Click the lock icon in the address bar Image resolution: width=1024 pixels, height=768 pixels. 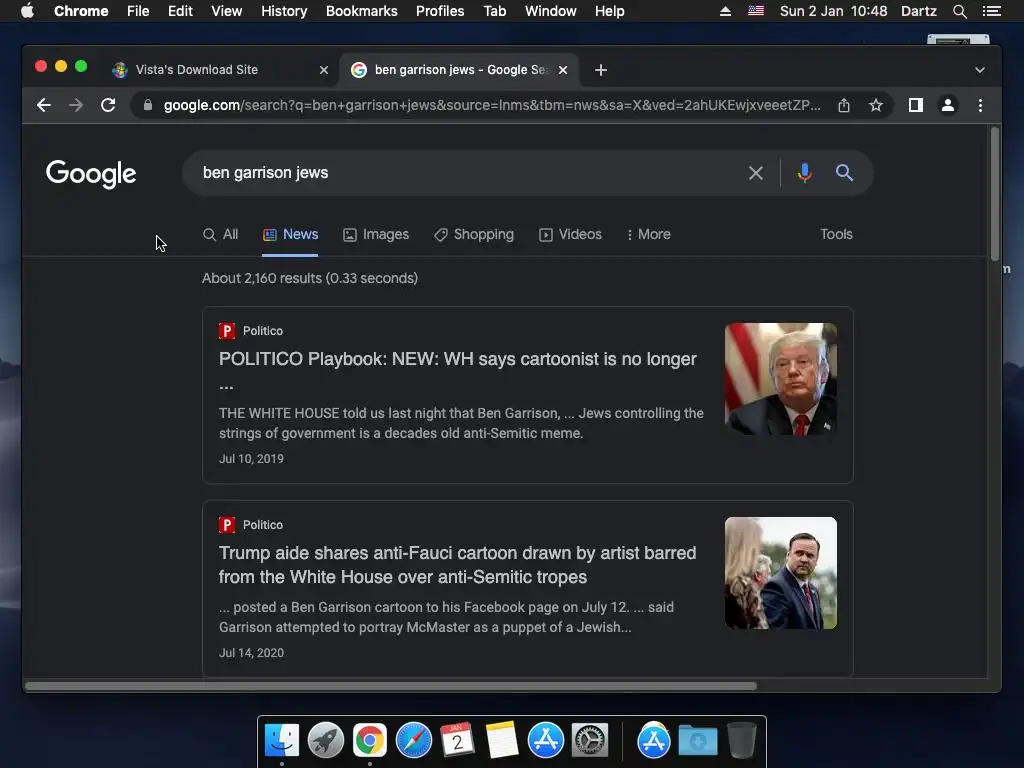(x=148, y=105)
